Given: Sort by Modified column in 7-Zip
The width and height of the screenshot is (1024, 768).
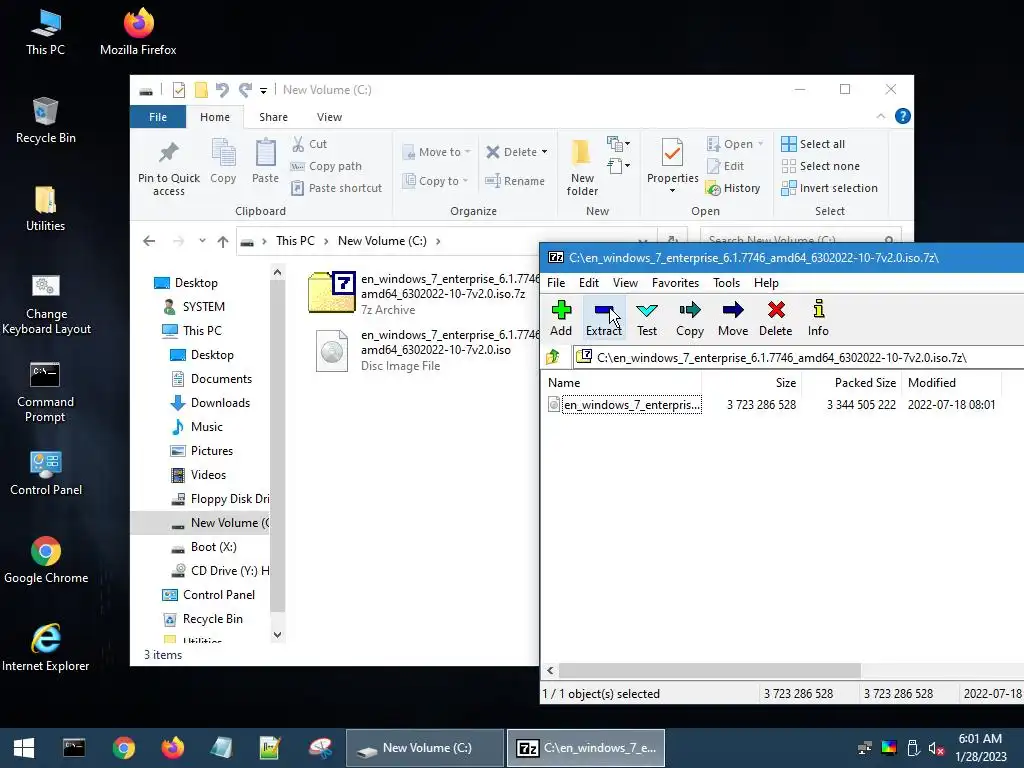Looking at the screenshot, I should pos(952,383).
